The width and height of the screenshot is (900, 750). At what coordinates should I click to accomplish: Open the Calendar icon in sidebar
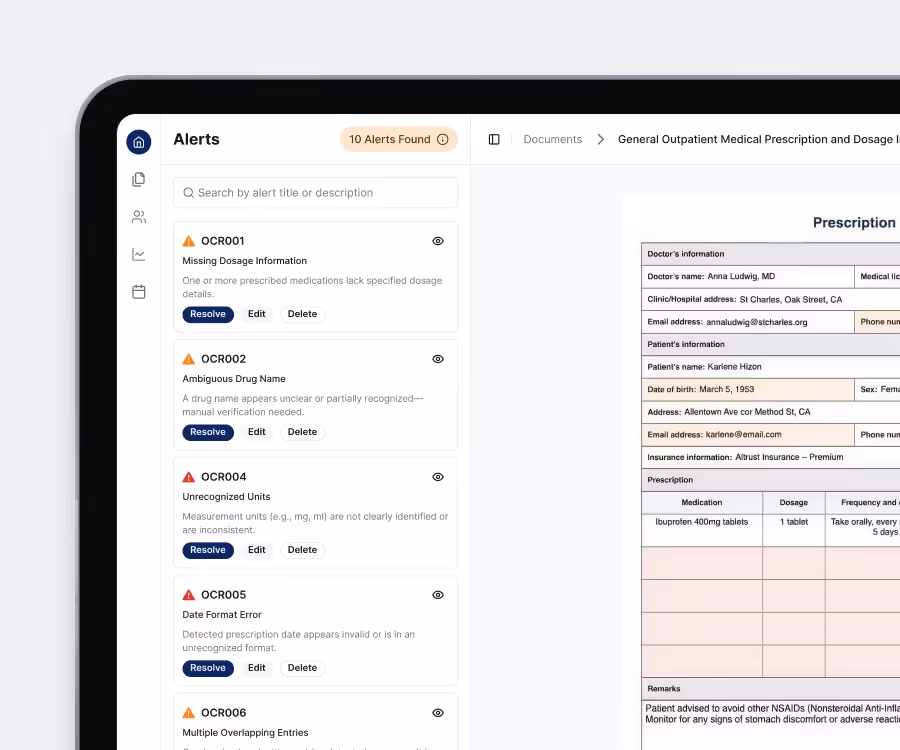tap(139, 292)
